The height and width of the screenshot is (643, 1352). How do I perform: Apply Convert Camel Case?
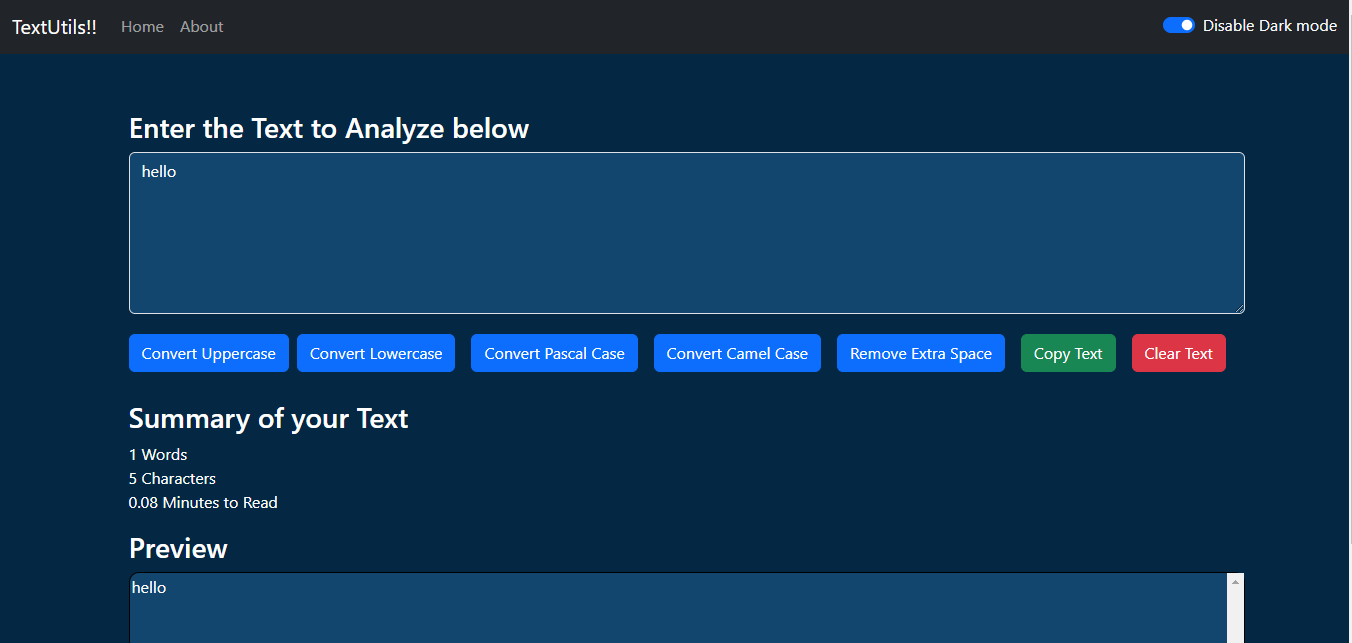pyautogui.click(x=737, y=353)
